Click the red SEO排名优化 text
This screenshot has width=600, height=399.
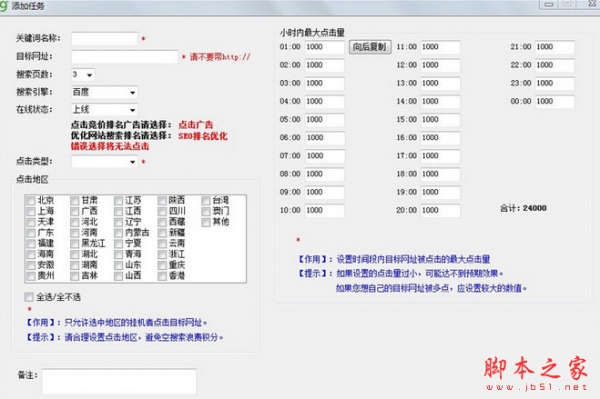[203, 136]
